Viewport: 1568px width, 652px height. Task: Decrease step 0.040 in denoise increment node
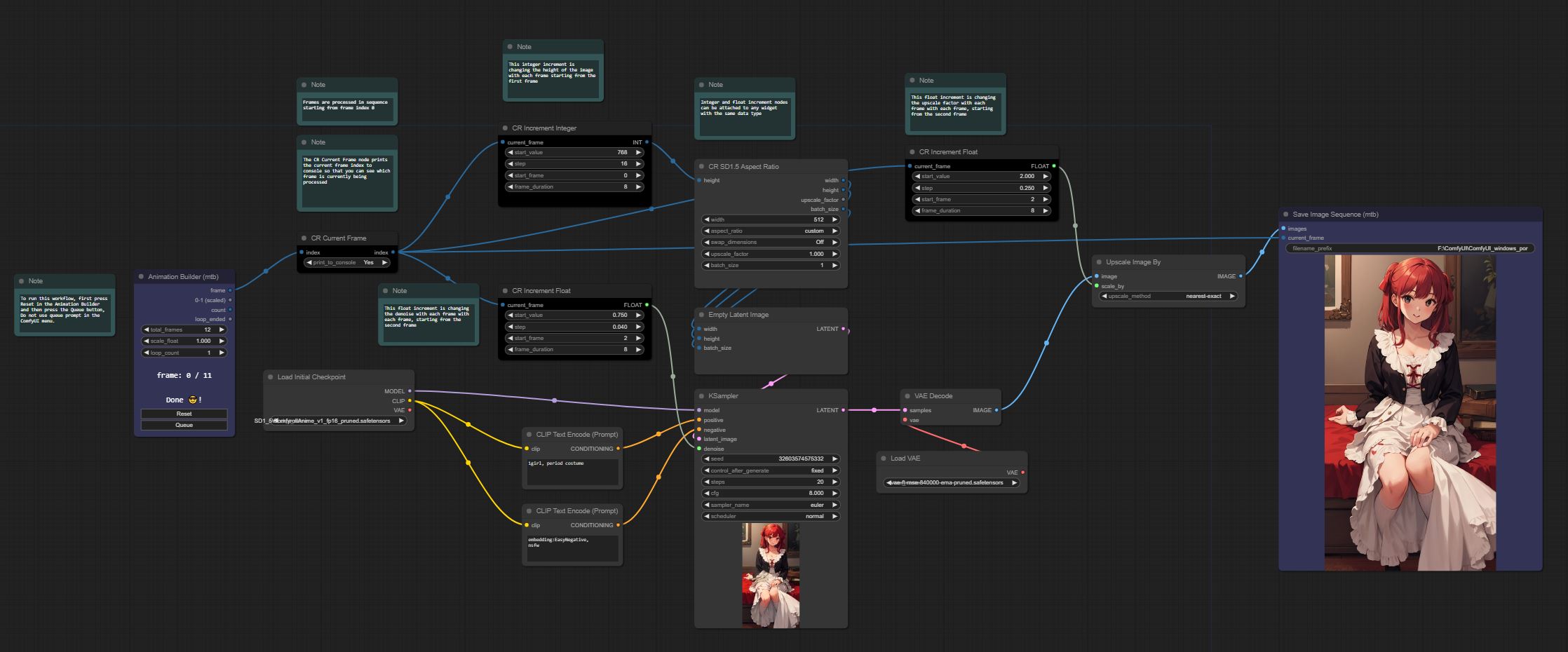pos(511,327)
